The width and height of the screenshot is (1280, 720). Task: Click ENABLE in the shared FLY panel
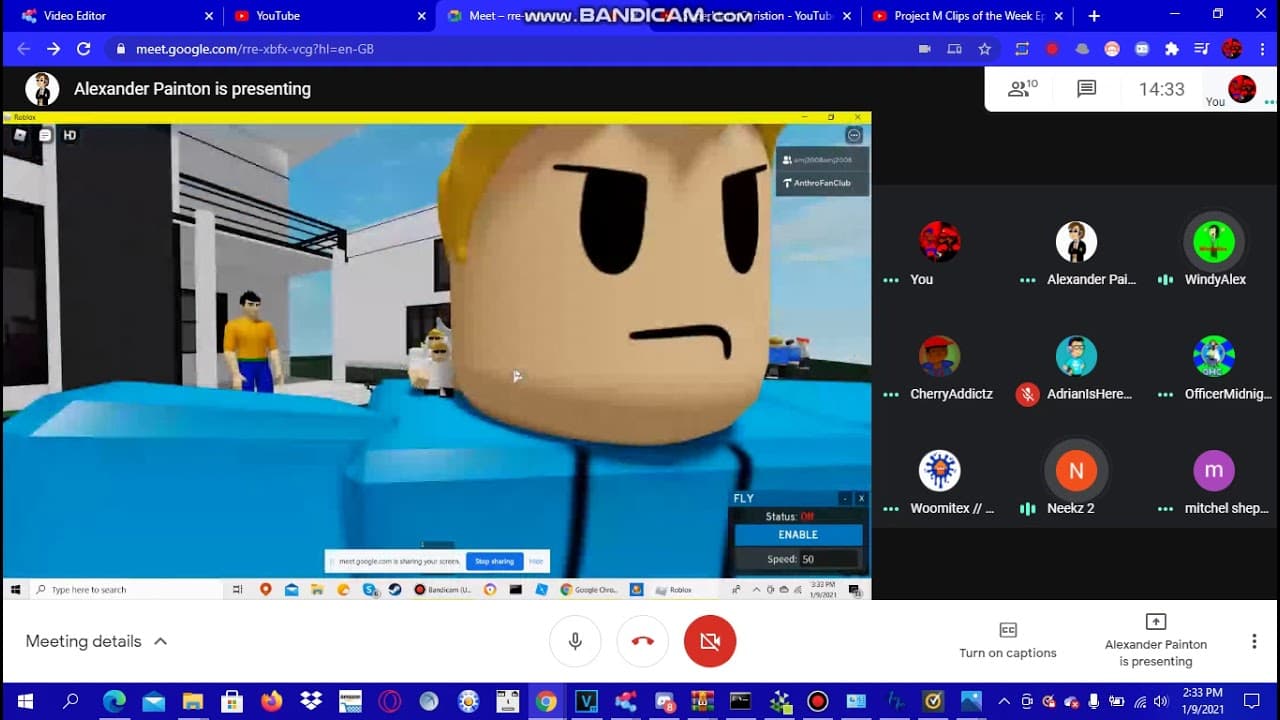798,535
